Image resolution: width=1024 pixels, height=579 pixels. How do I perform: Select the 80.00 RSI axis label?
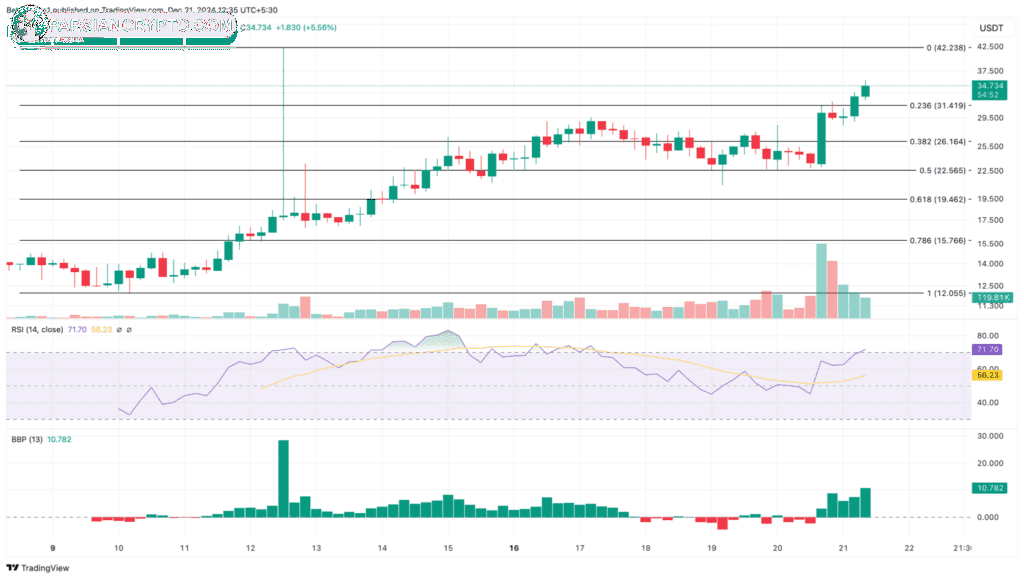point(988,336)
